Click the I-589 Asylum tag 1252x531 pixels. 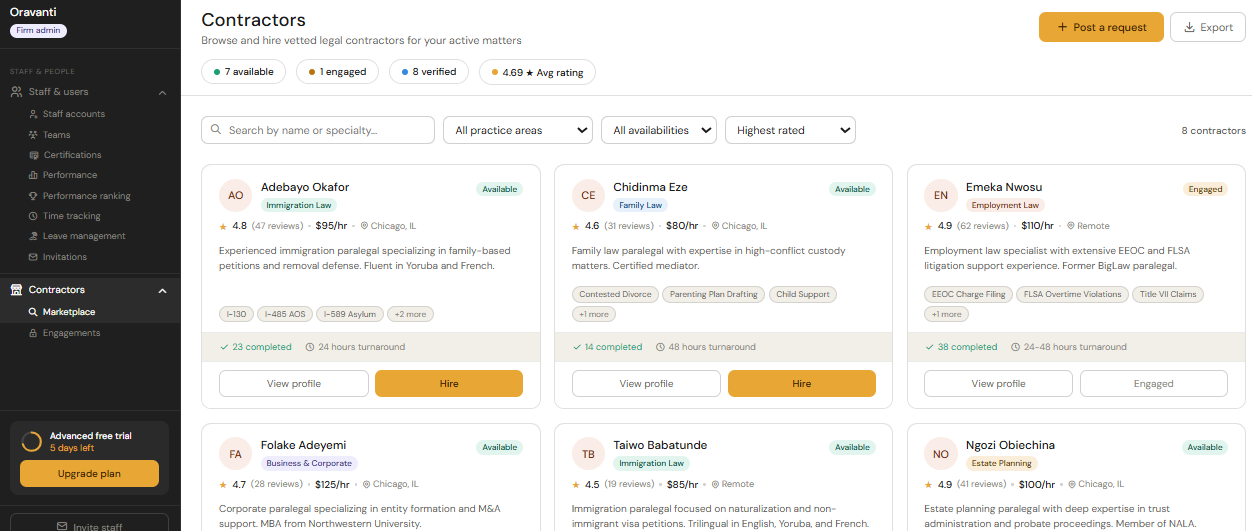[x=350, y=314]
